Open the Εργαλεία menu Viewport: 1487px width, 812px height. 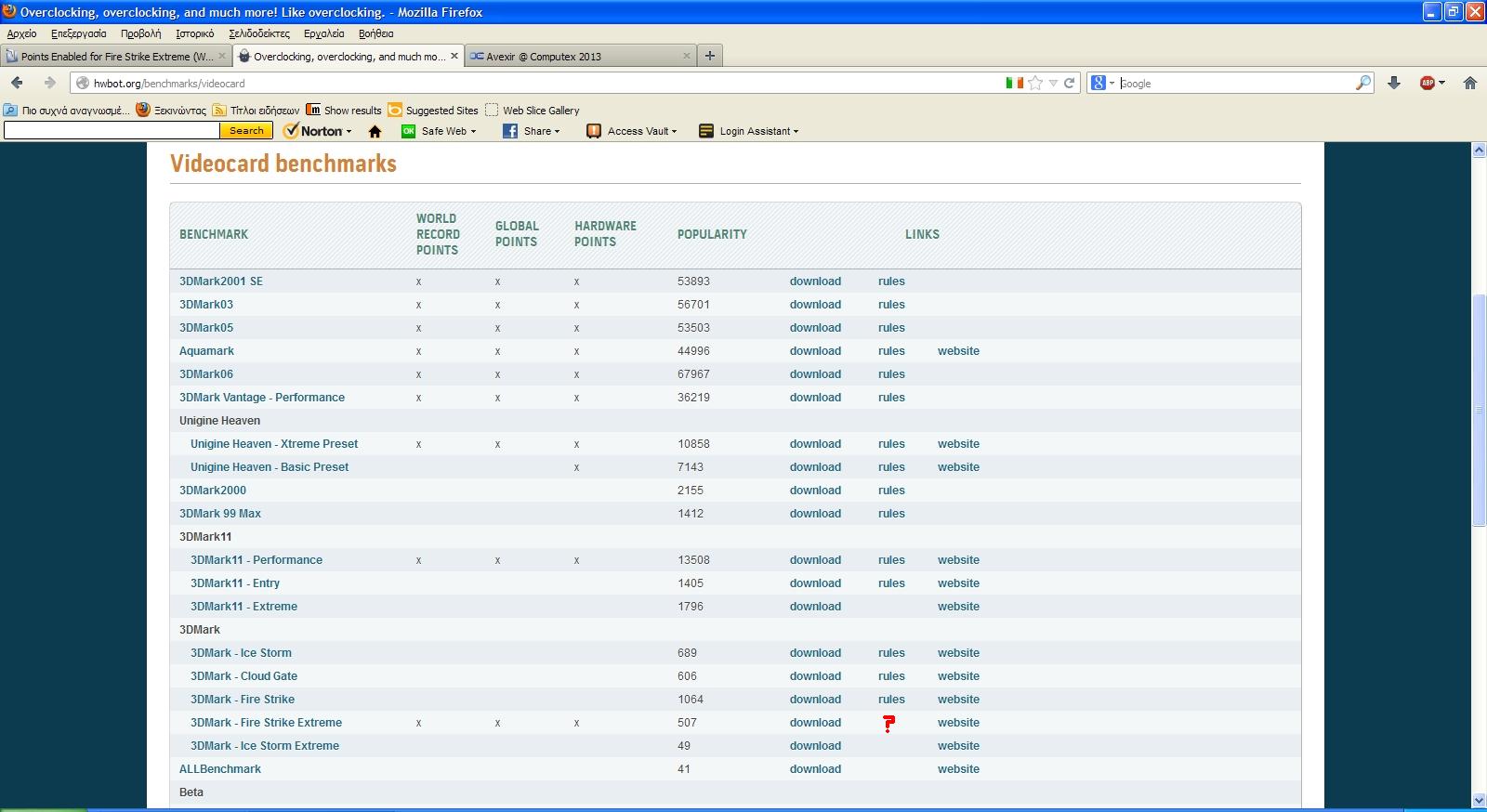pyautogui.click(x=324, y=33)
